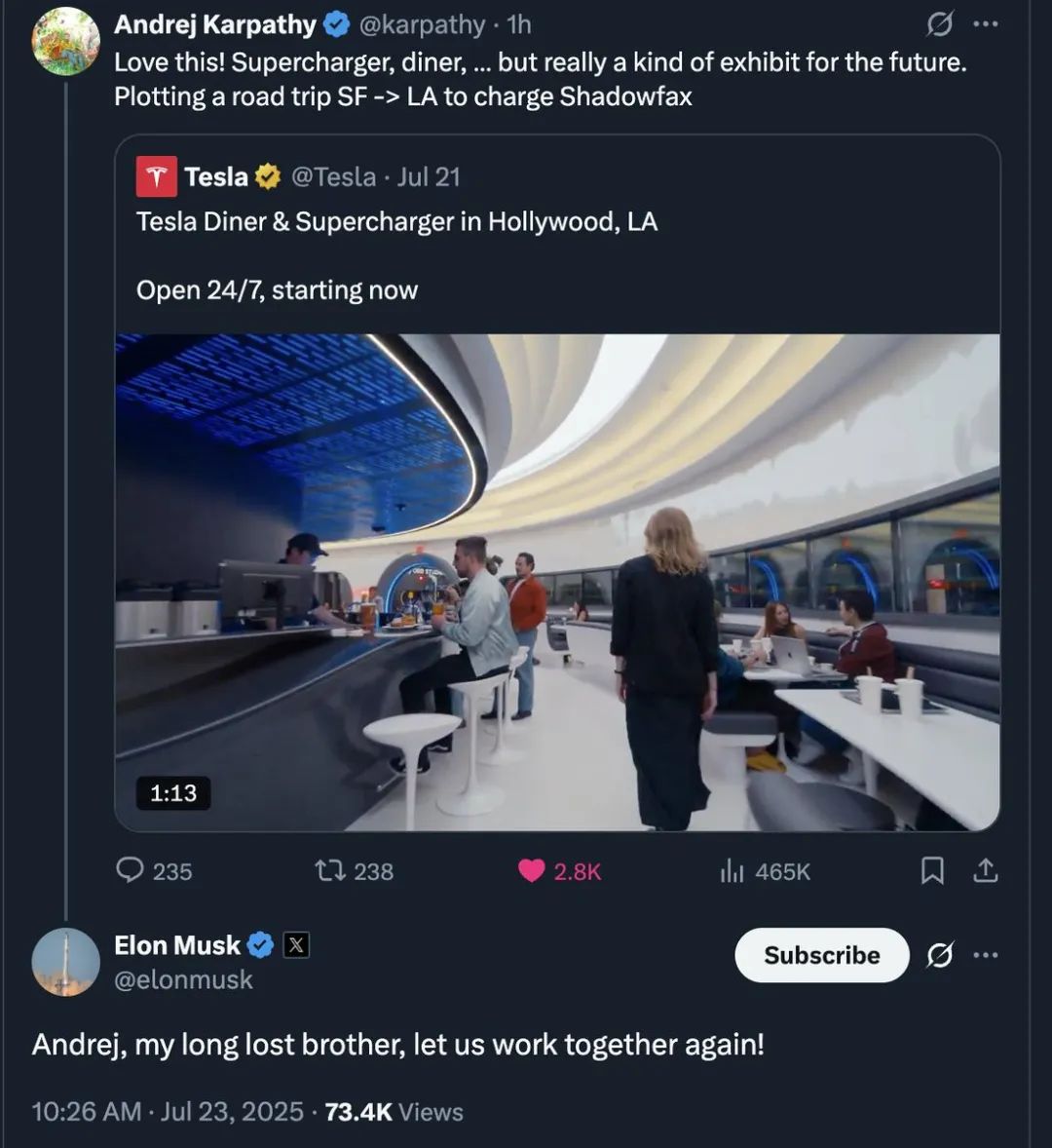Click the Tesla logo avatar in quoted post
The width and height of the screenshot is (1052, 1148).
click(x=157, y=176)
